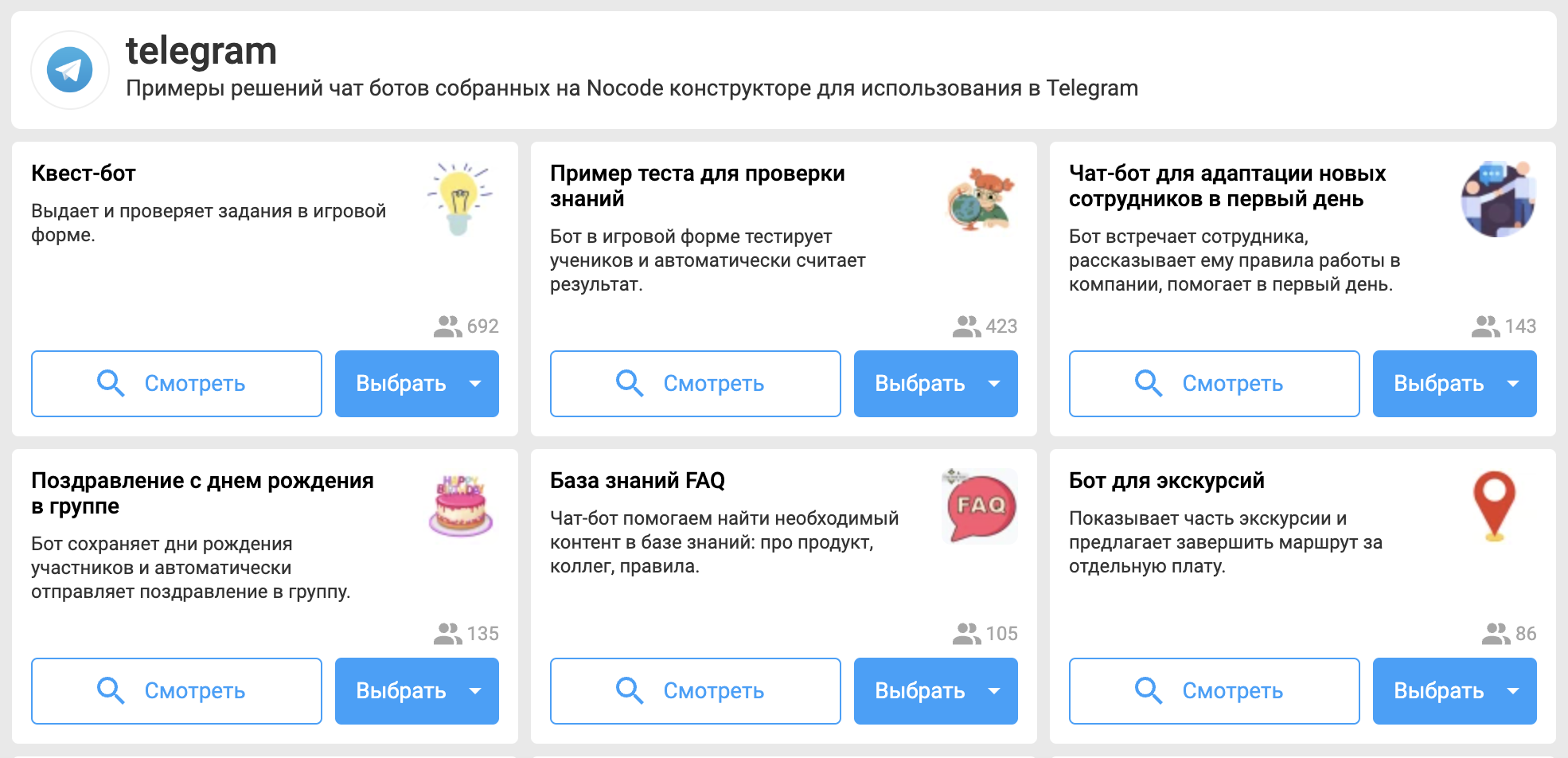The height and width of the screenshot is (758, 1568).
Task: Open the Бот для экскурсий card title
Action: tap(1166, 481)
